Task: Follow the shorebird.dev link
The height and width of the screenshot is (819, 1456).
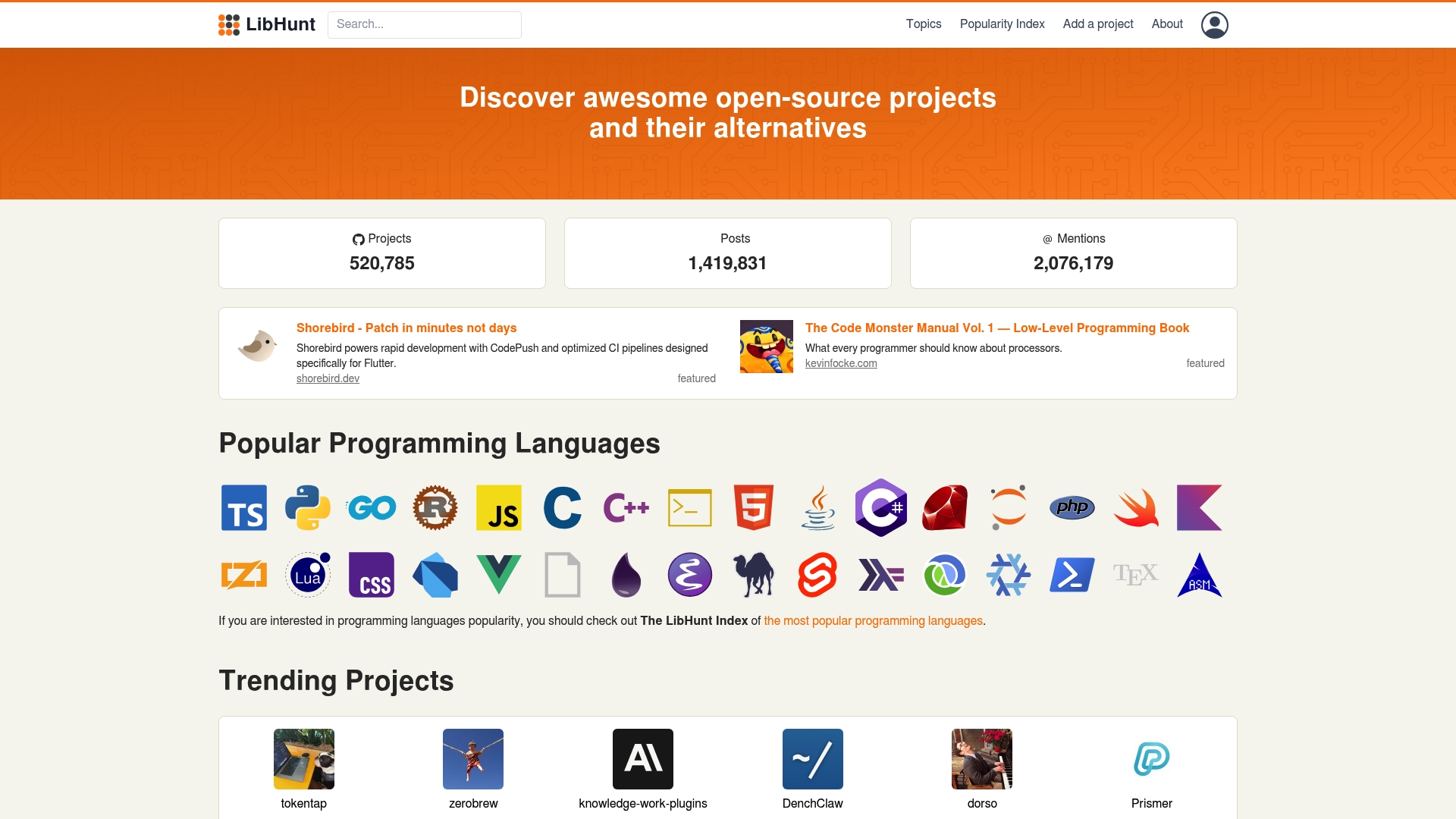Action: [x=328, y=378]
